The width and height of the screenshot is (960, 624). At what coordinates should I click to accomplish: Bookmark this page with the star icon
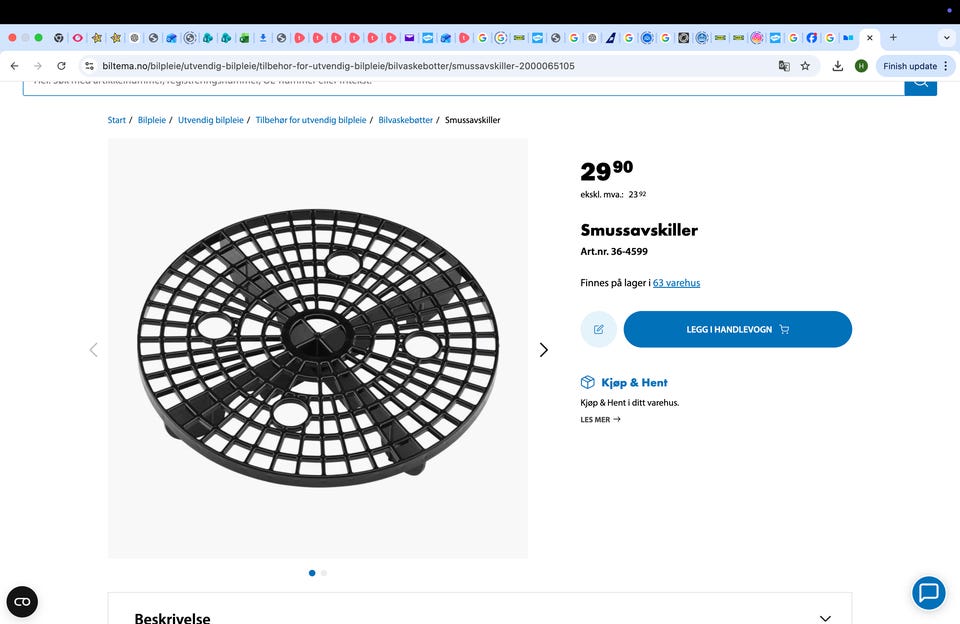(805, 66)
